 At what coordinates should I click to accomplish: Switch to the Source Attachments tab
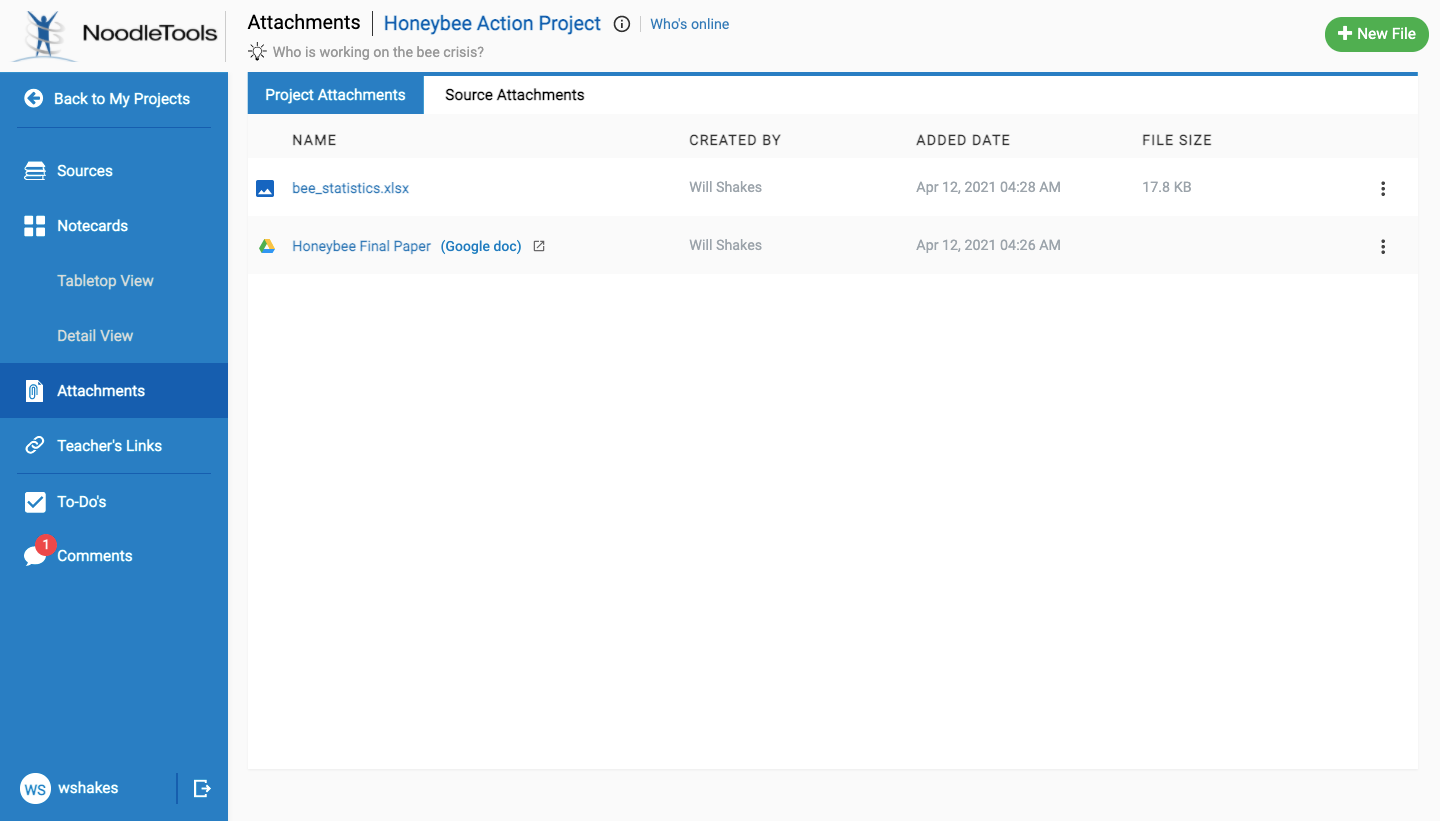tap(514, 95)
